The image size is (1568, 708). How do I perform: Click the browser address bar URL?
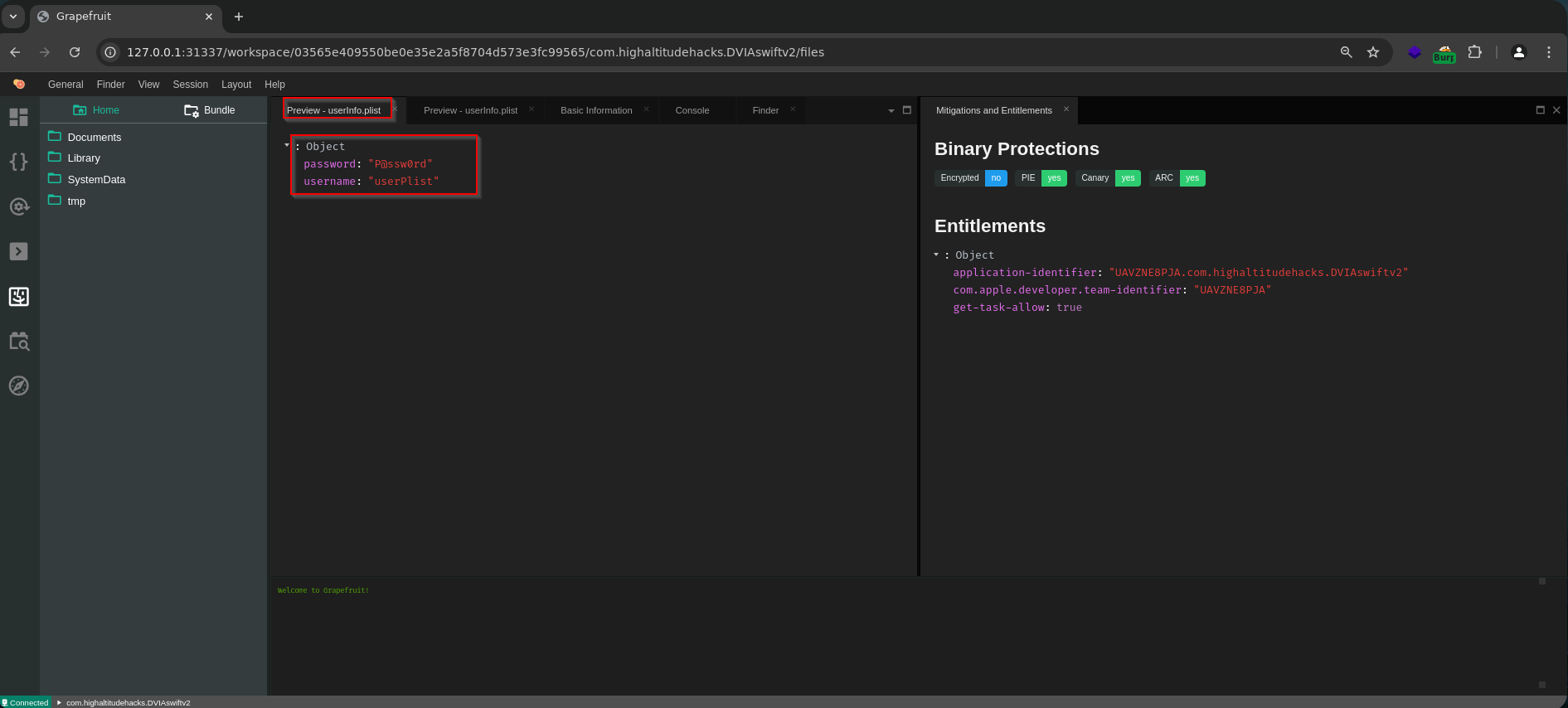tap(475, 52)
